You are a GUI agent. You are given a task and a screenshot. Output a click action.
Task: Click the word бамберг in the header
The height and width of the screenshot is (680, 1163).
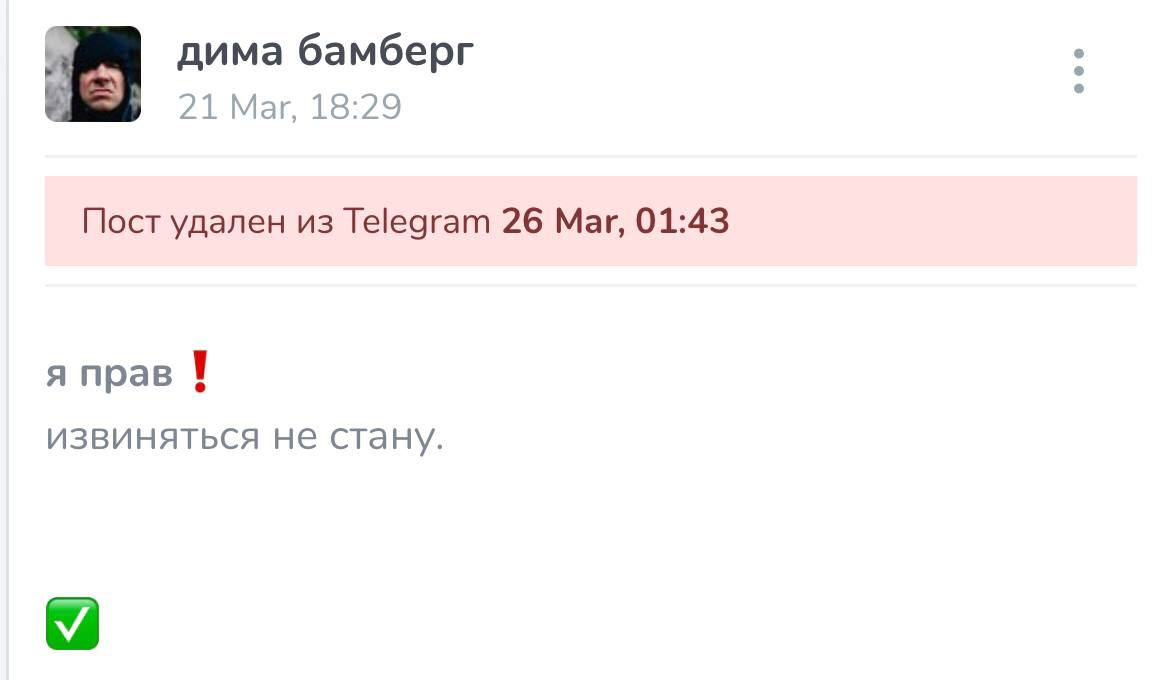click(x=386, y=52)
